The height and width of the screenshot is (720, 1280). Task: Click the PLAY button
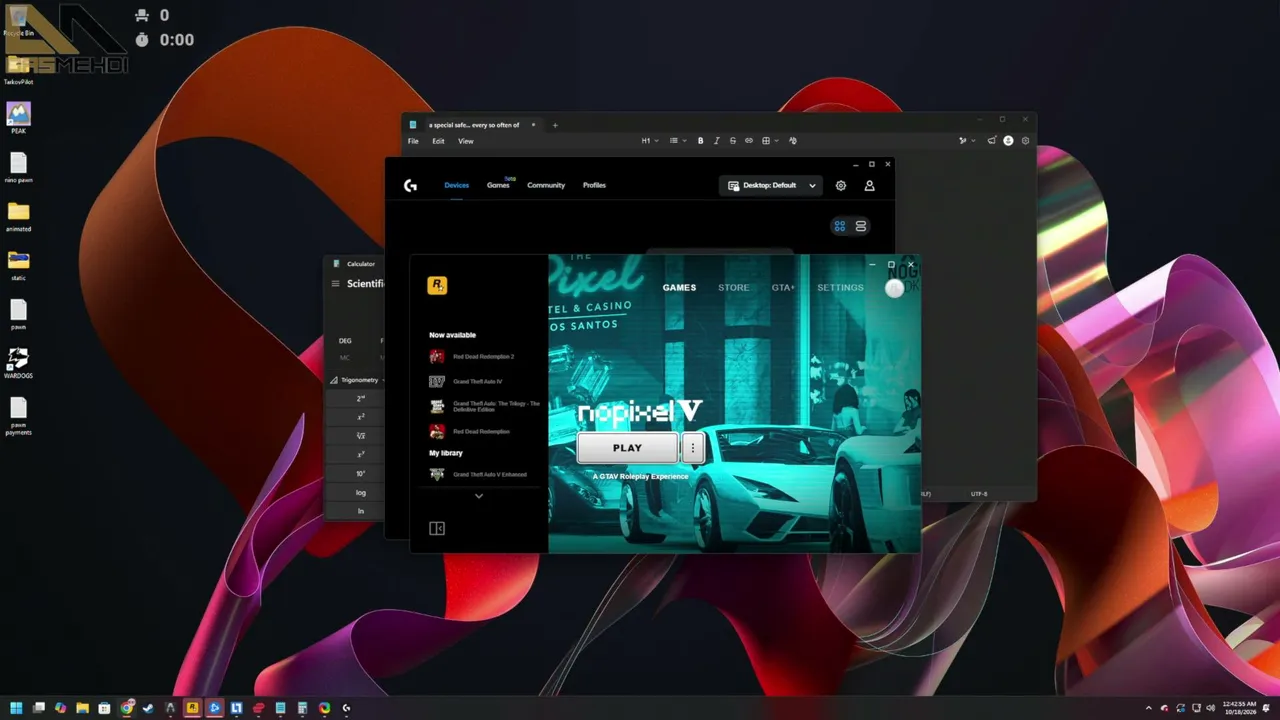pos(627,448)
